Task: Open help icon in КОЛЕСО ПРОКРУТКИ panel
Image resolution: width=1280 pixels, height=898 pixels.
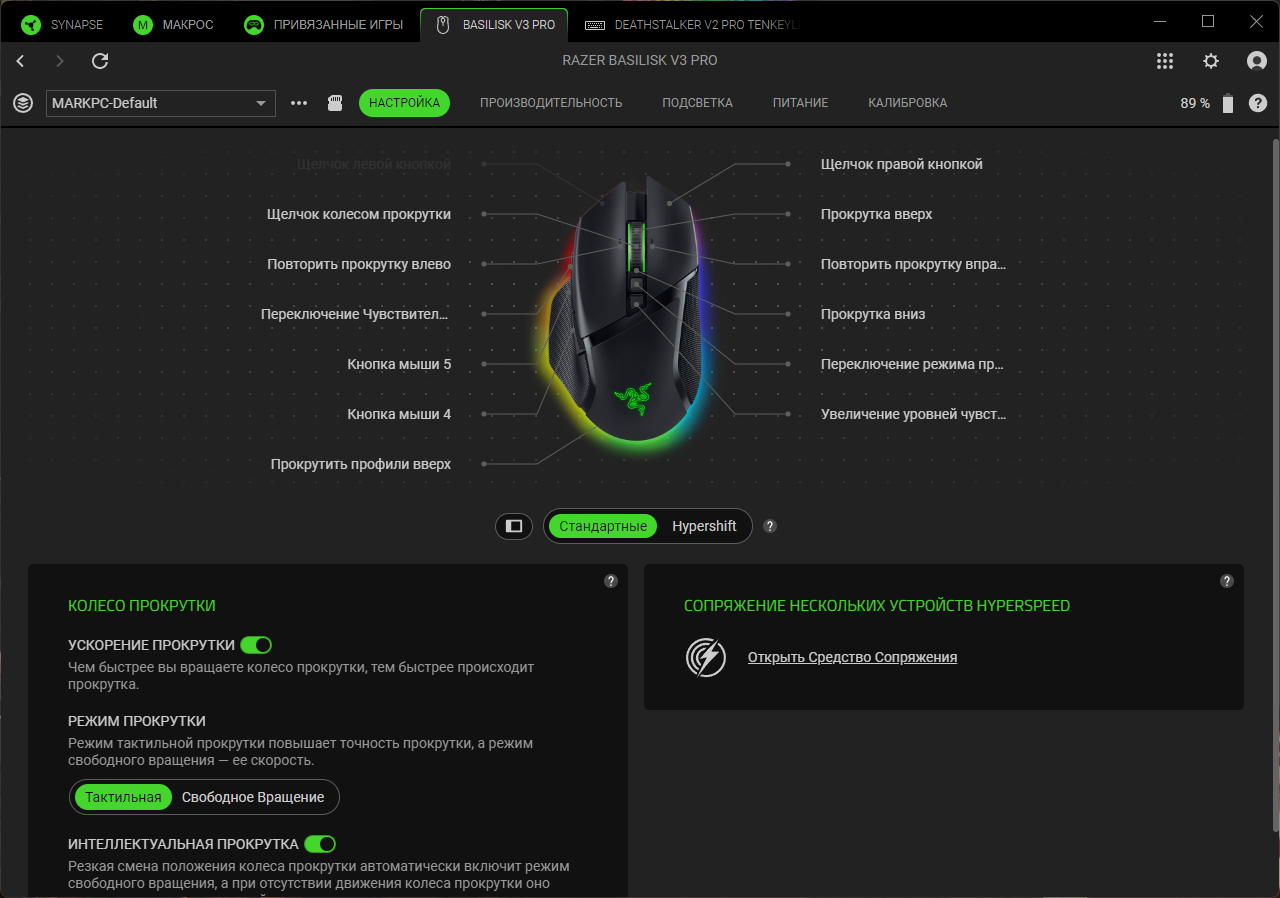Action: 611,581
